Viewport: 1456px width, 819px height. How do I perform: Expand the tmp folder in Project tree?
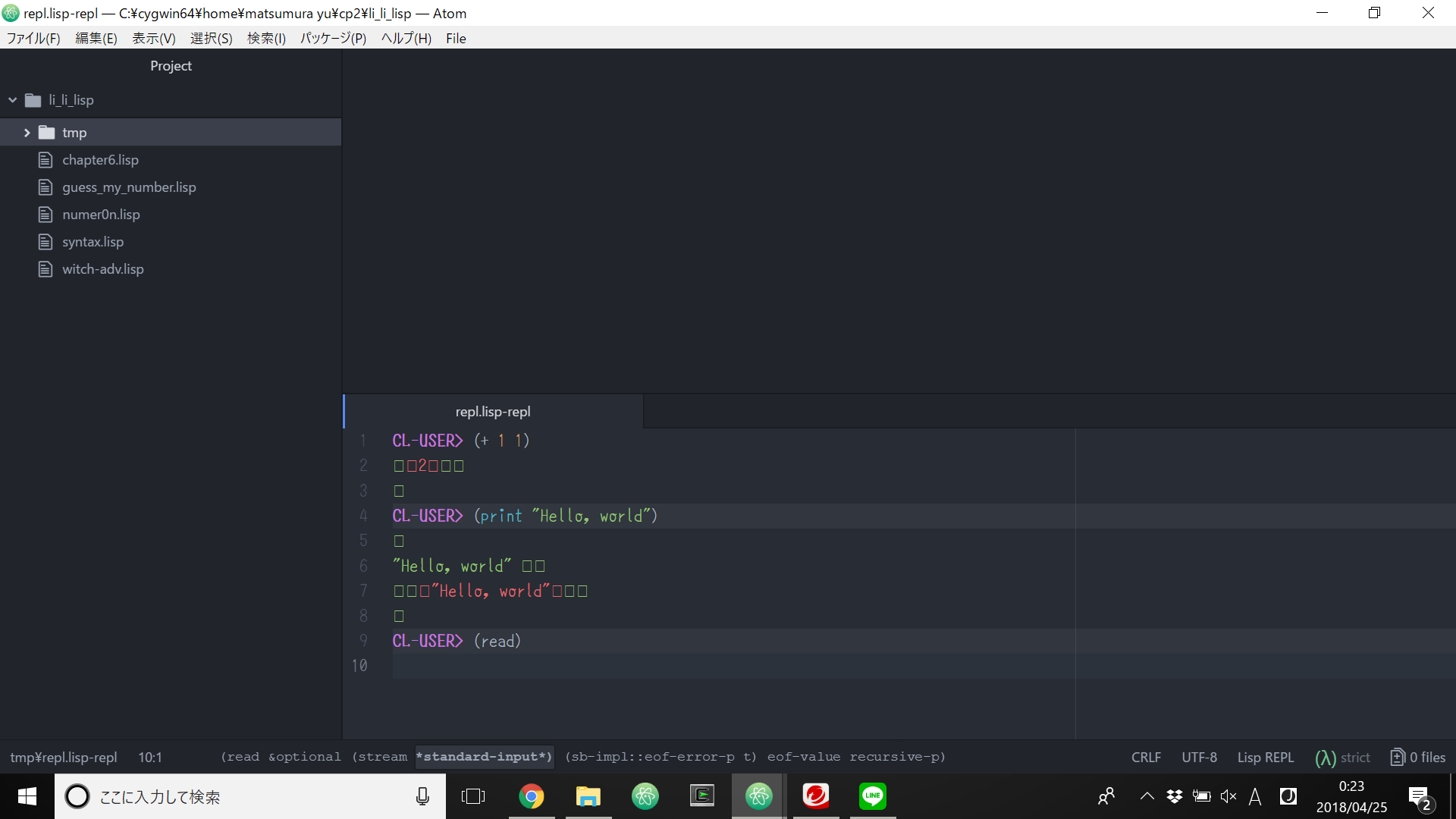pos(28,132)
